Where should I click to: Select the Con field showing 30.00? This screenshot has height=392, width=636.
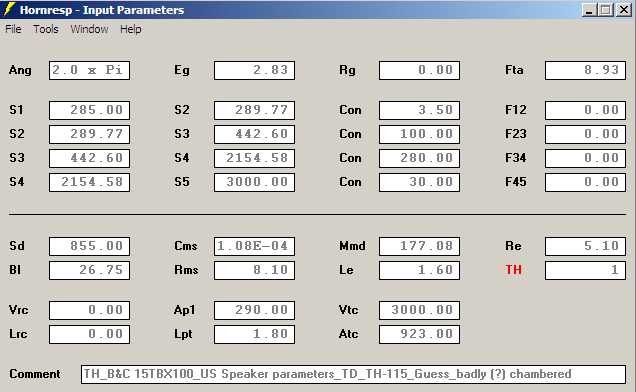(419, 182)
